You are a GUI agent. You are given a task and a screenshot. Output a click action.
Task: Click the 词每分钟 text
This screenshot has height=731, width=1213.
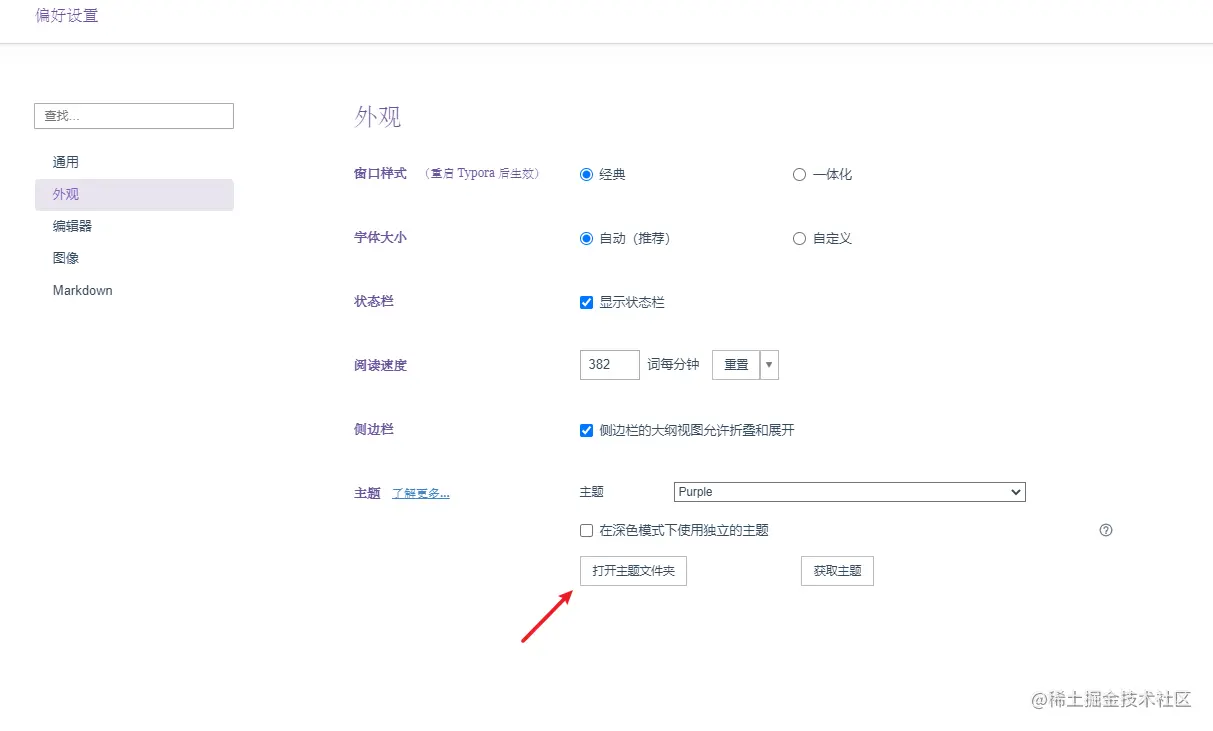pos(673,365)
